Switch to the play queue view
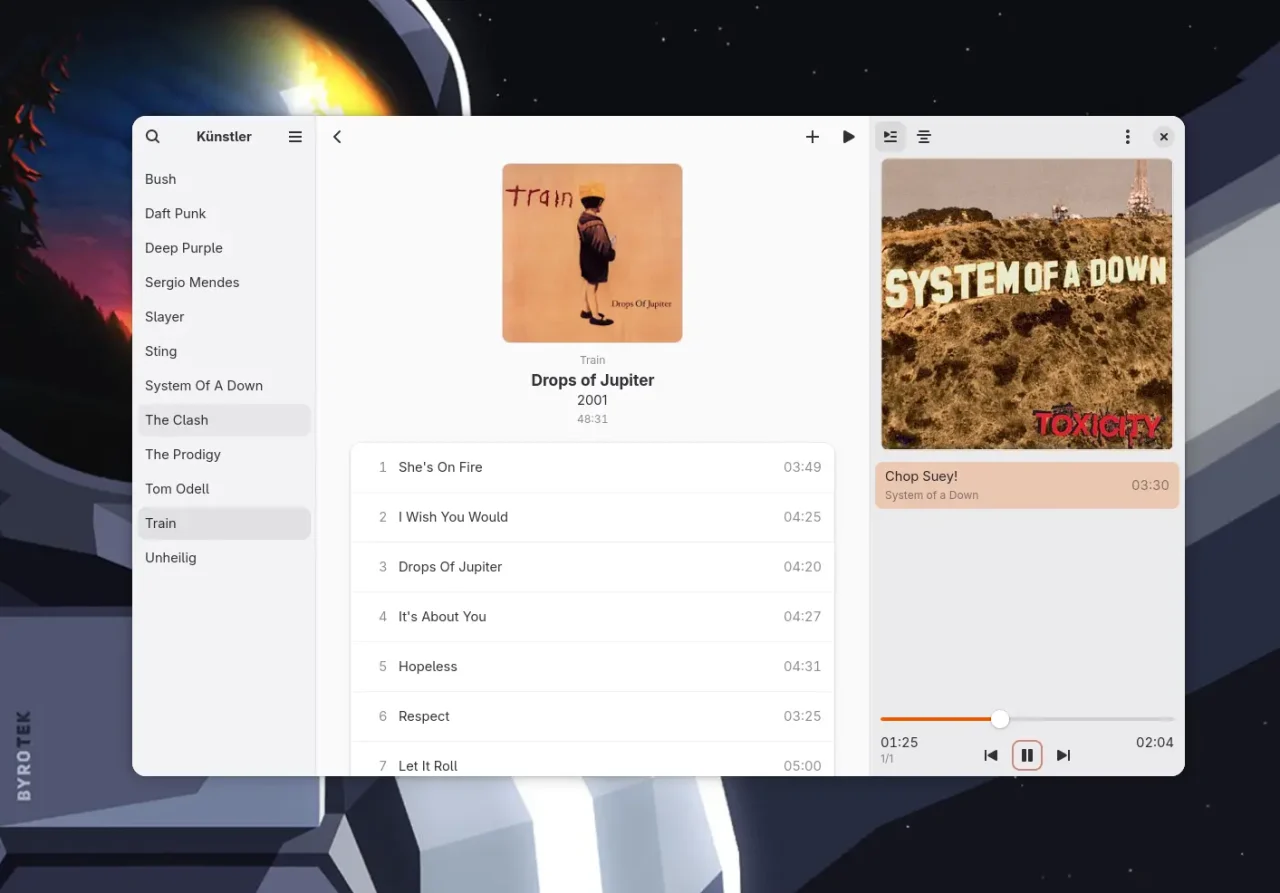 (x=890, y=136)
